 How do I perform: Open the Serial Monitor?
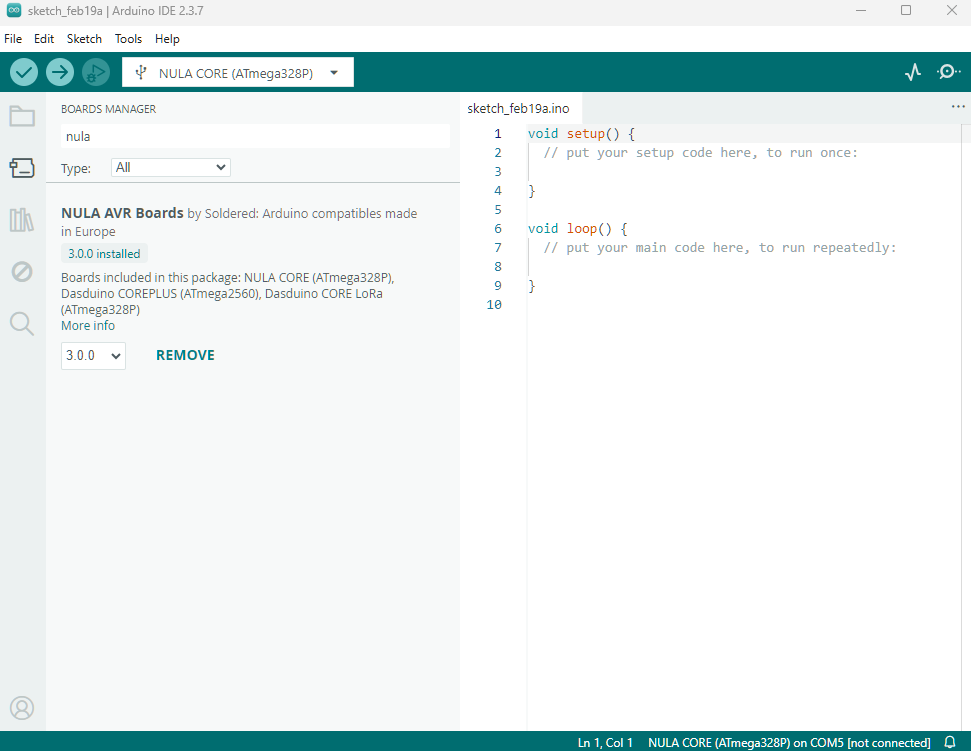coord(948,72)
